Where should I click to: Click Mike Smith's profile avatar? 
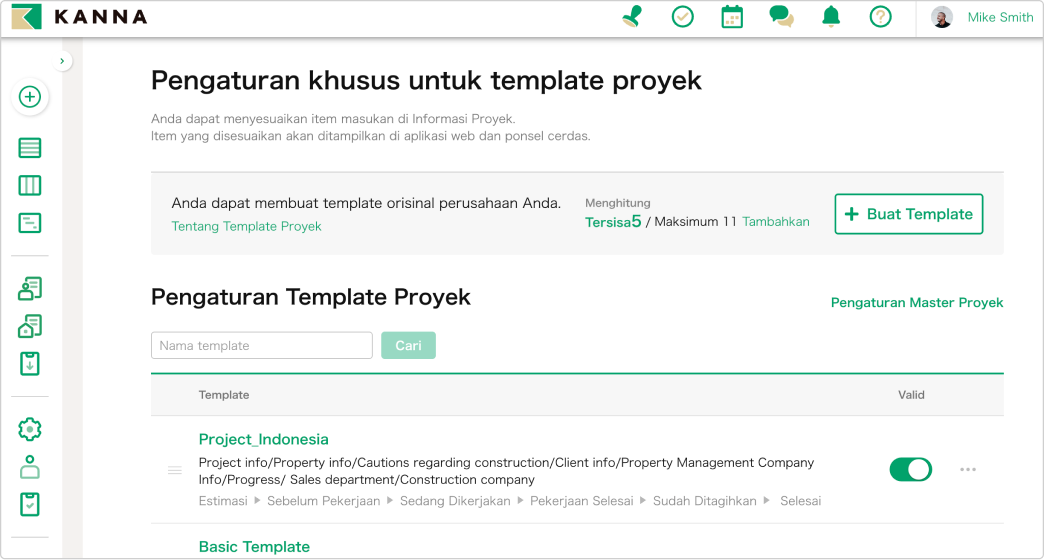(x=941, y=17)
